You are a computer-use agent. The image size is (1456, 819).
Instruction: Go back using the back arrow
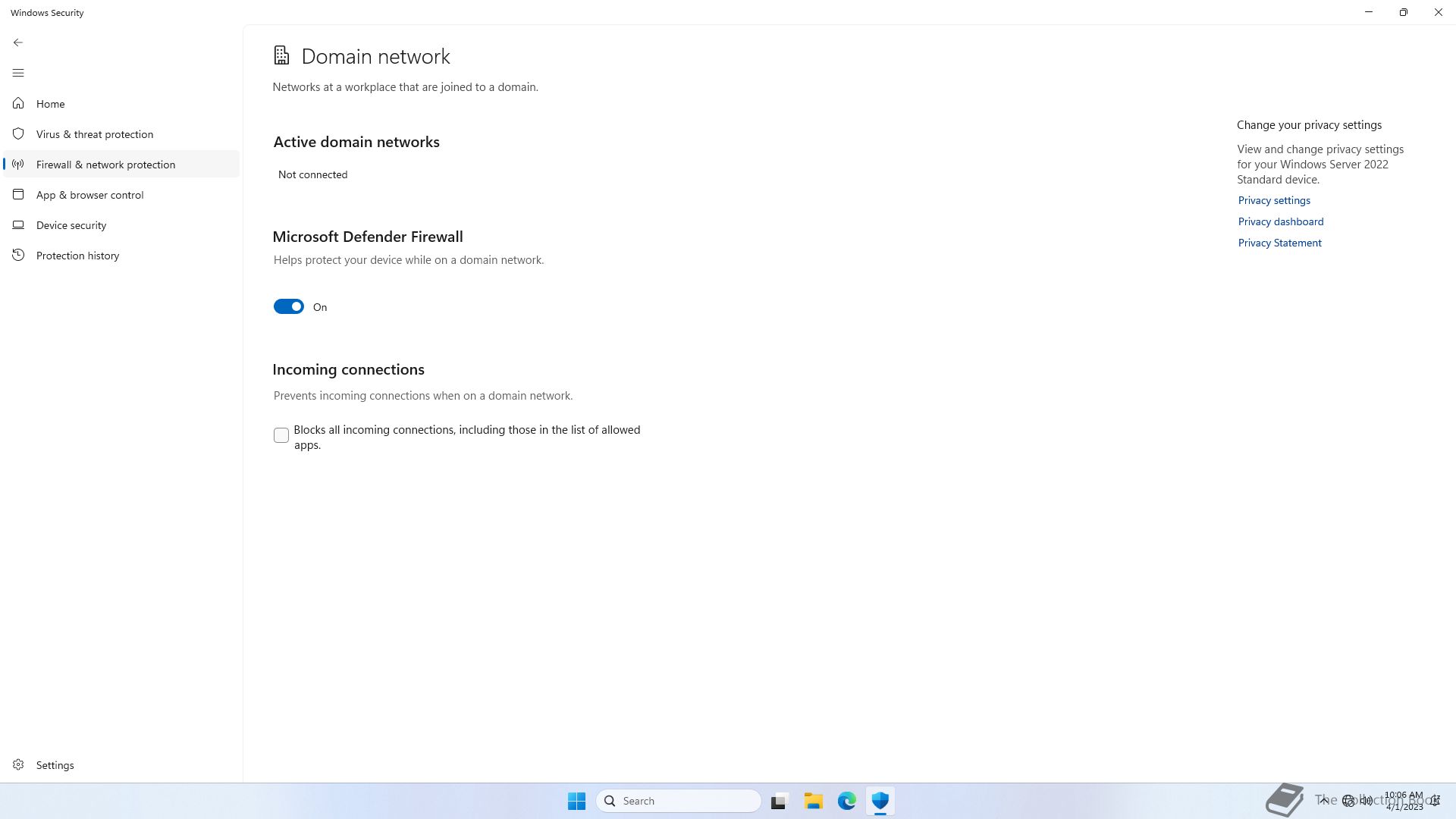pyautogui.click(x=18, y=42)
